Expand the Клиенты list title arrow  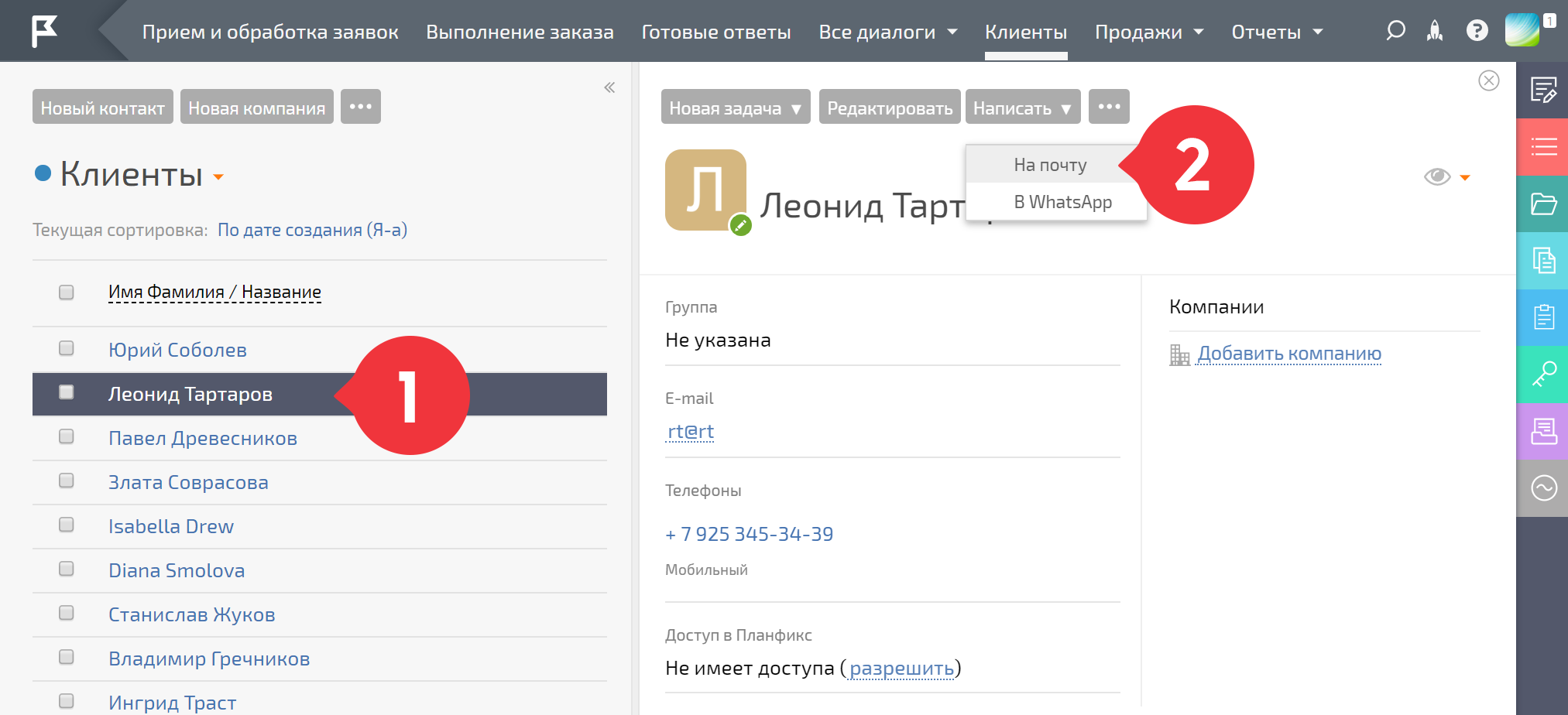point(218,177)
